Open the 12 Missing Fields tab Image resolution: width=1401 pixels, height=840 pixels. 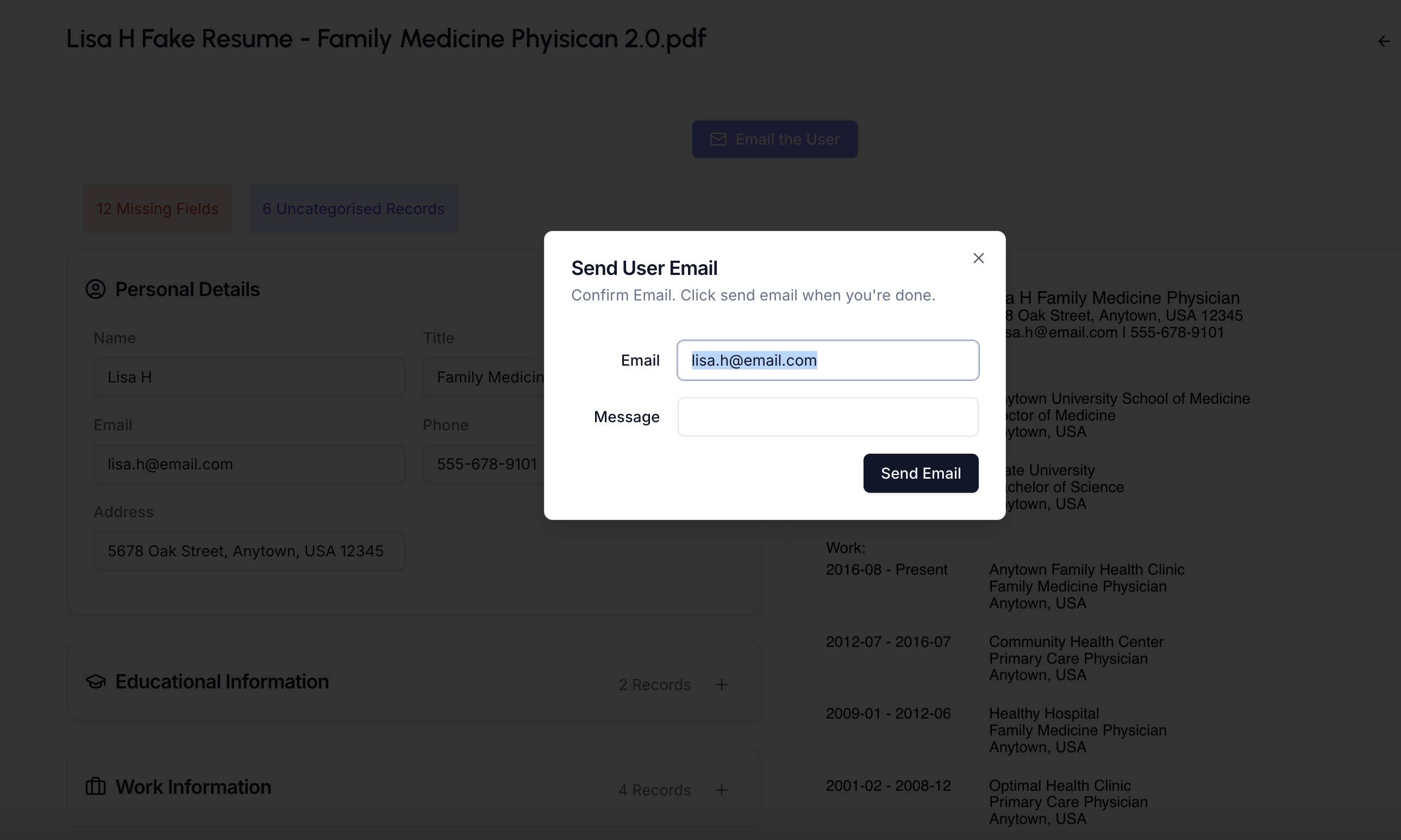pos(158,209)
